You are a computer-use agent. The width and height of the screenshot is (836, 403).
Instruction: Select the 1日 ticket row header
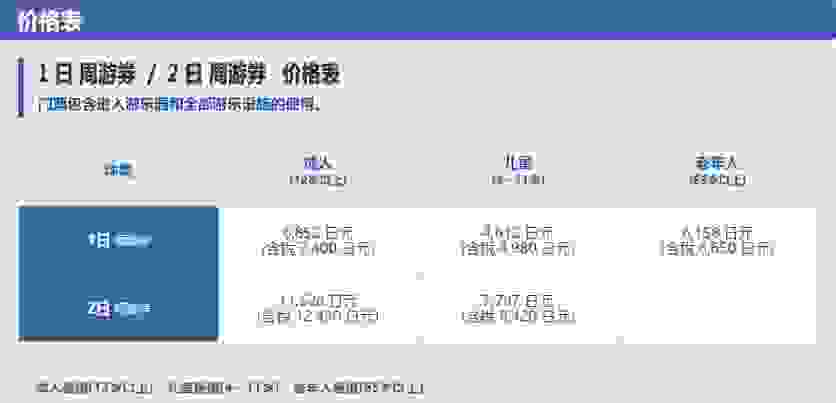[119, 240]
